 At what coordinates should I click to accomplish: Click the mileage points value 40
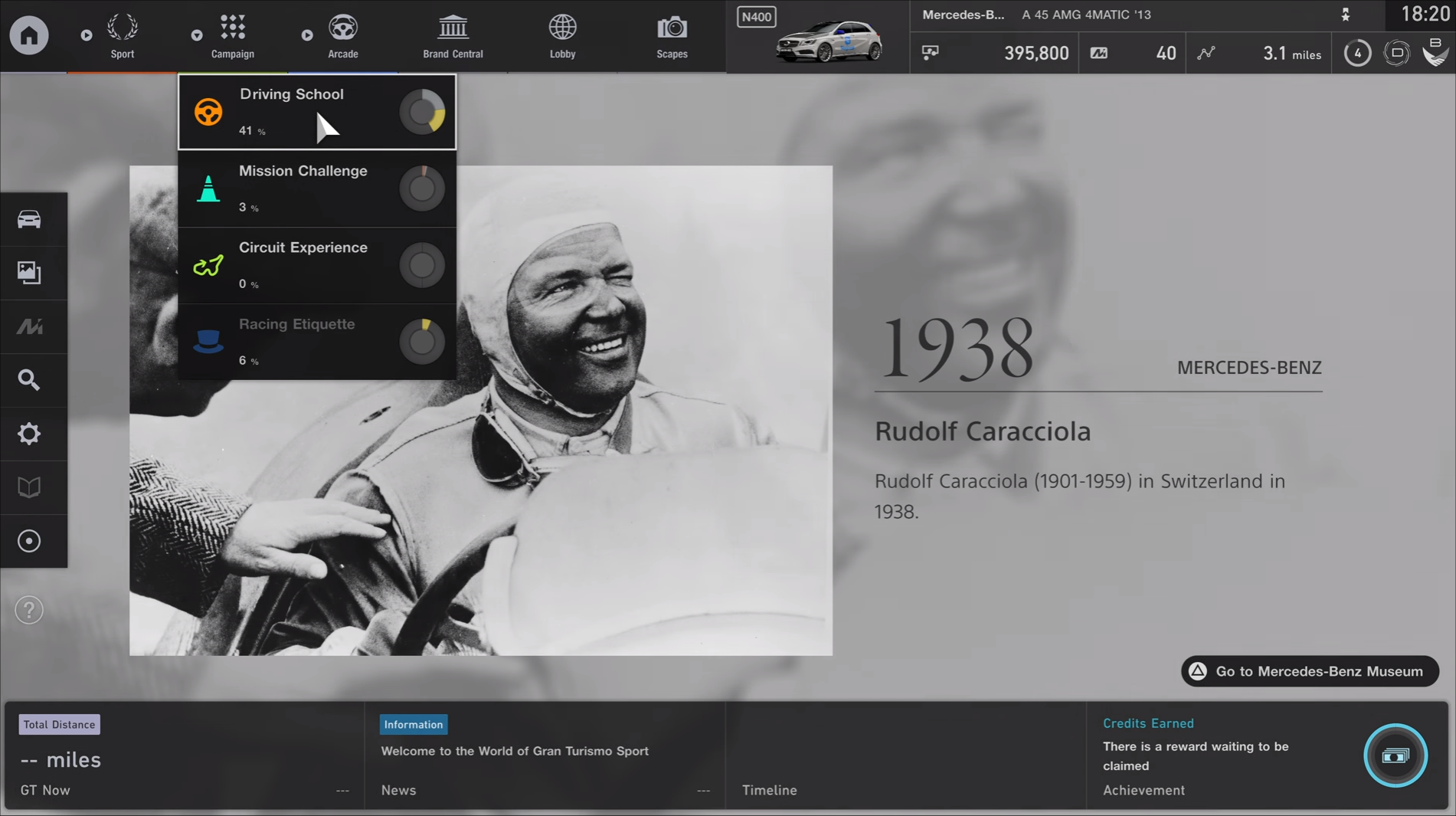click(1166, 53)
